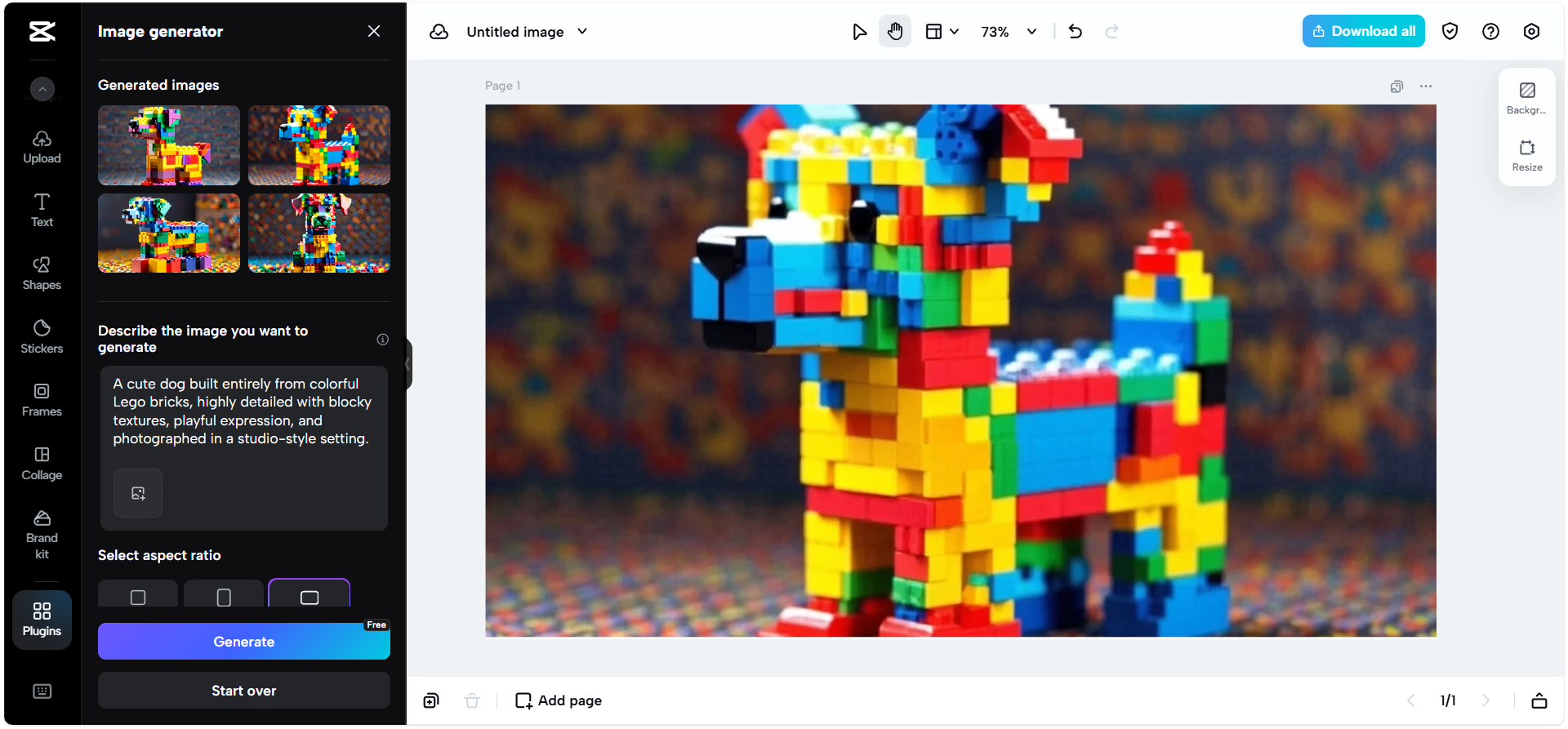Open the Stickers panel

click(42, 337)
